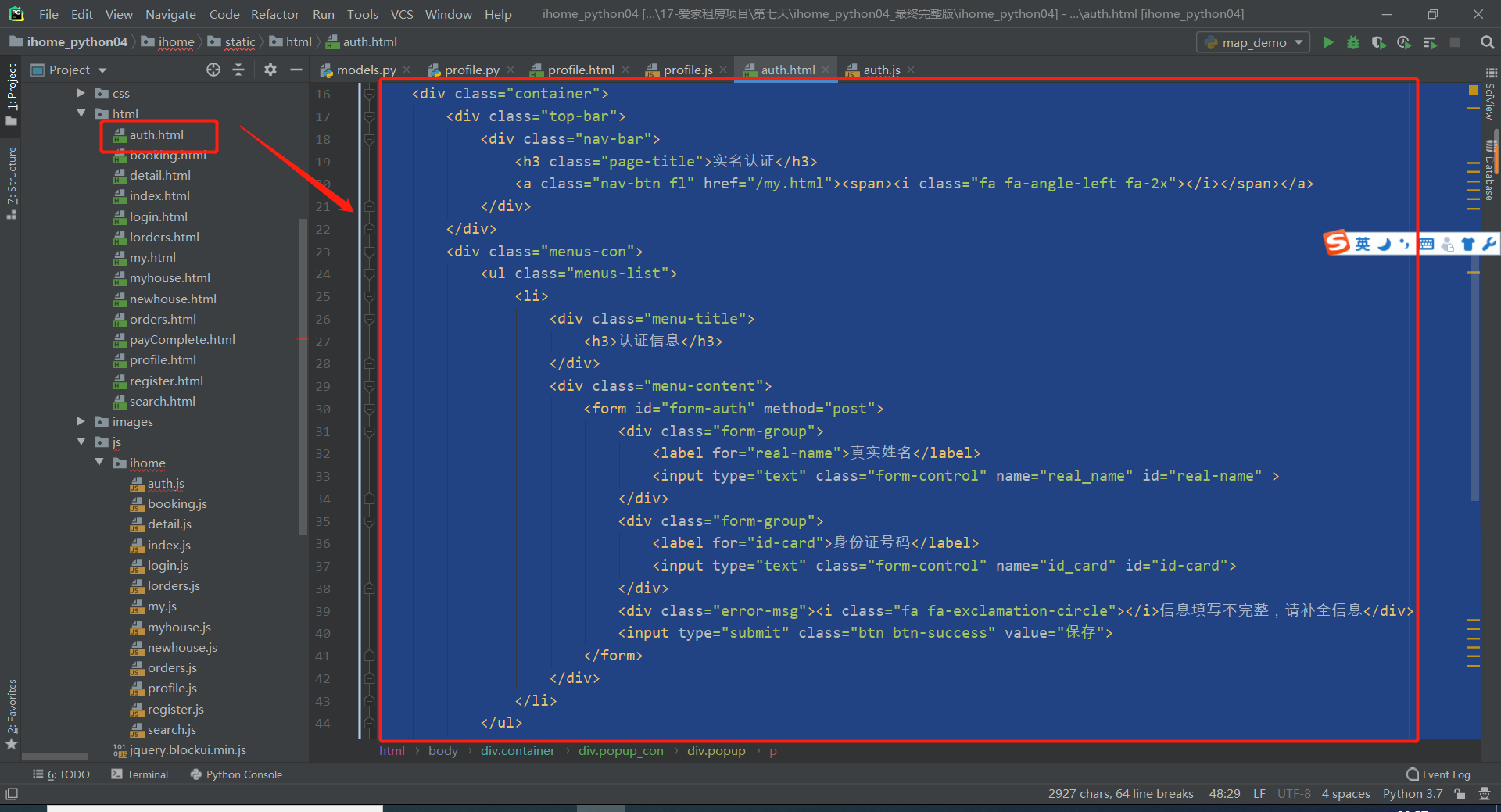Open the Structure tool window
The image size is (1501, 812).
(11, 183)
